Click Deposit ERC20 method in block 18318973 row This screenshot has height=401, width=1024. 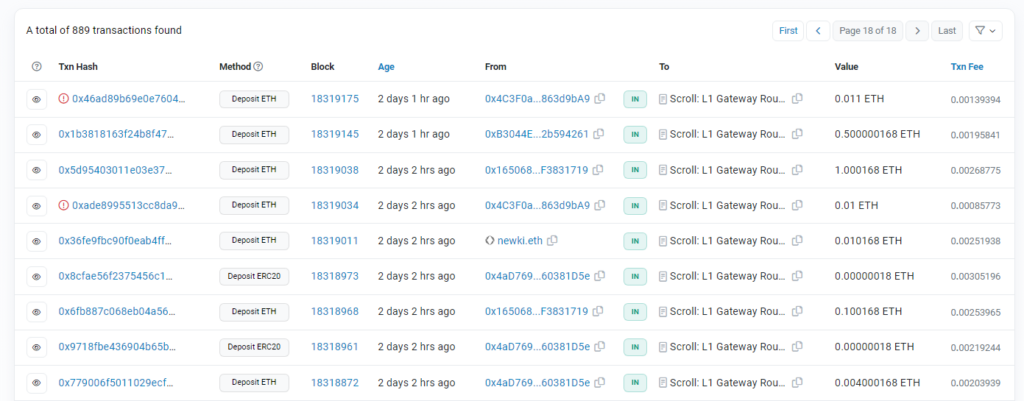click(x=254, y=276)
